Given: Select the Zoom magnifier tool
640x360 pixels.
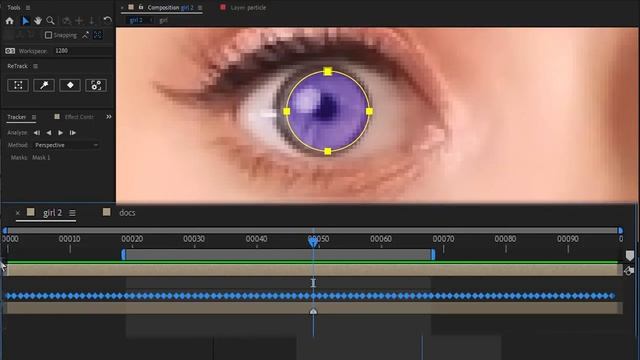Looking at the screenshot, I should (x=50, y=20).
